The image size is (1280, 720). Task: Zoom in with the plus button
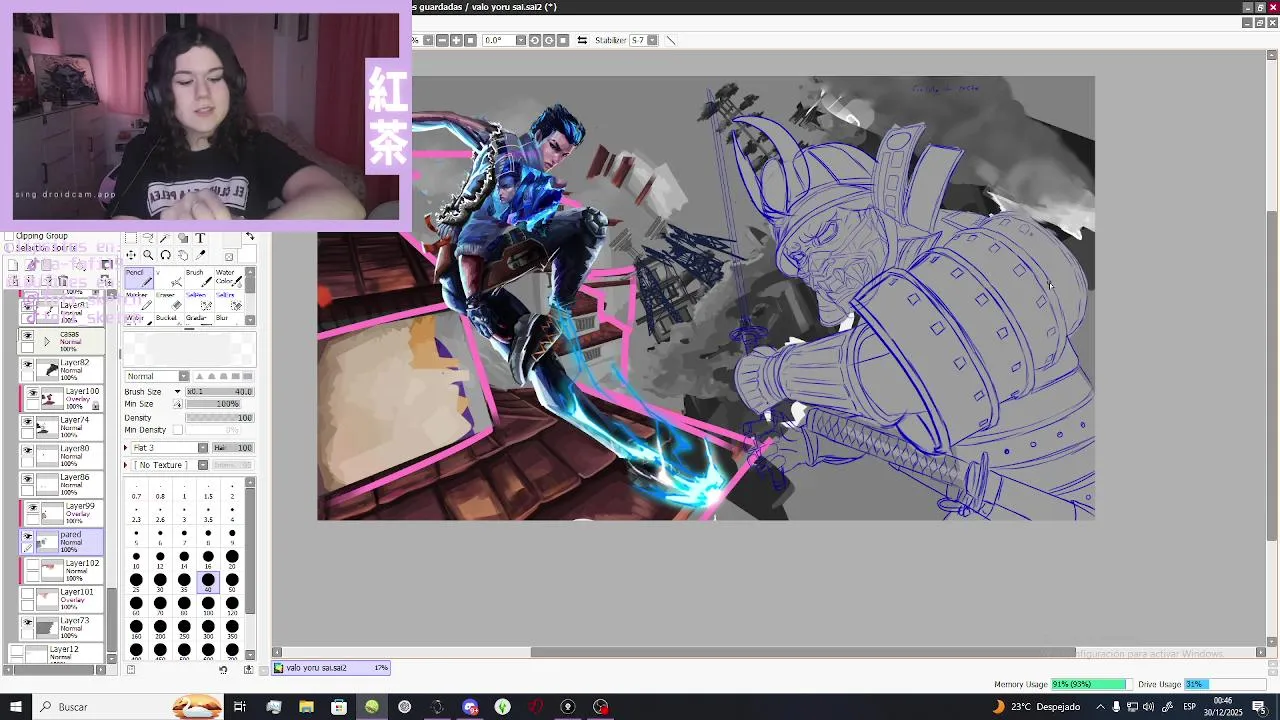(x=456, y=40)
